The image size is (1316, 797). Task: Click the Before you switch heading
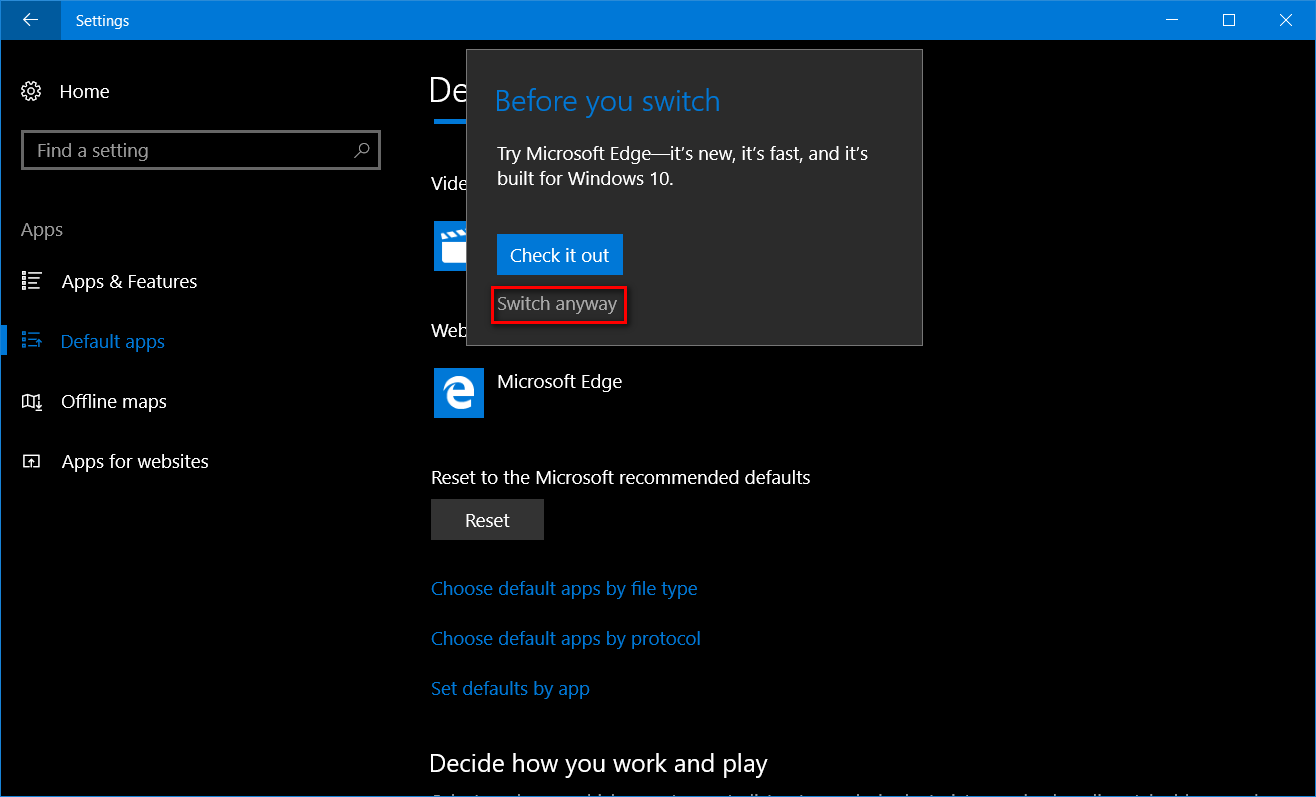pyautogui.click(x=607, y=101)
